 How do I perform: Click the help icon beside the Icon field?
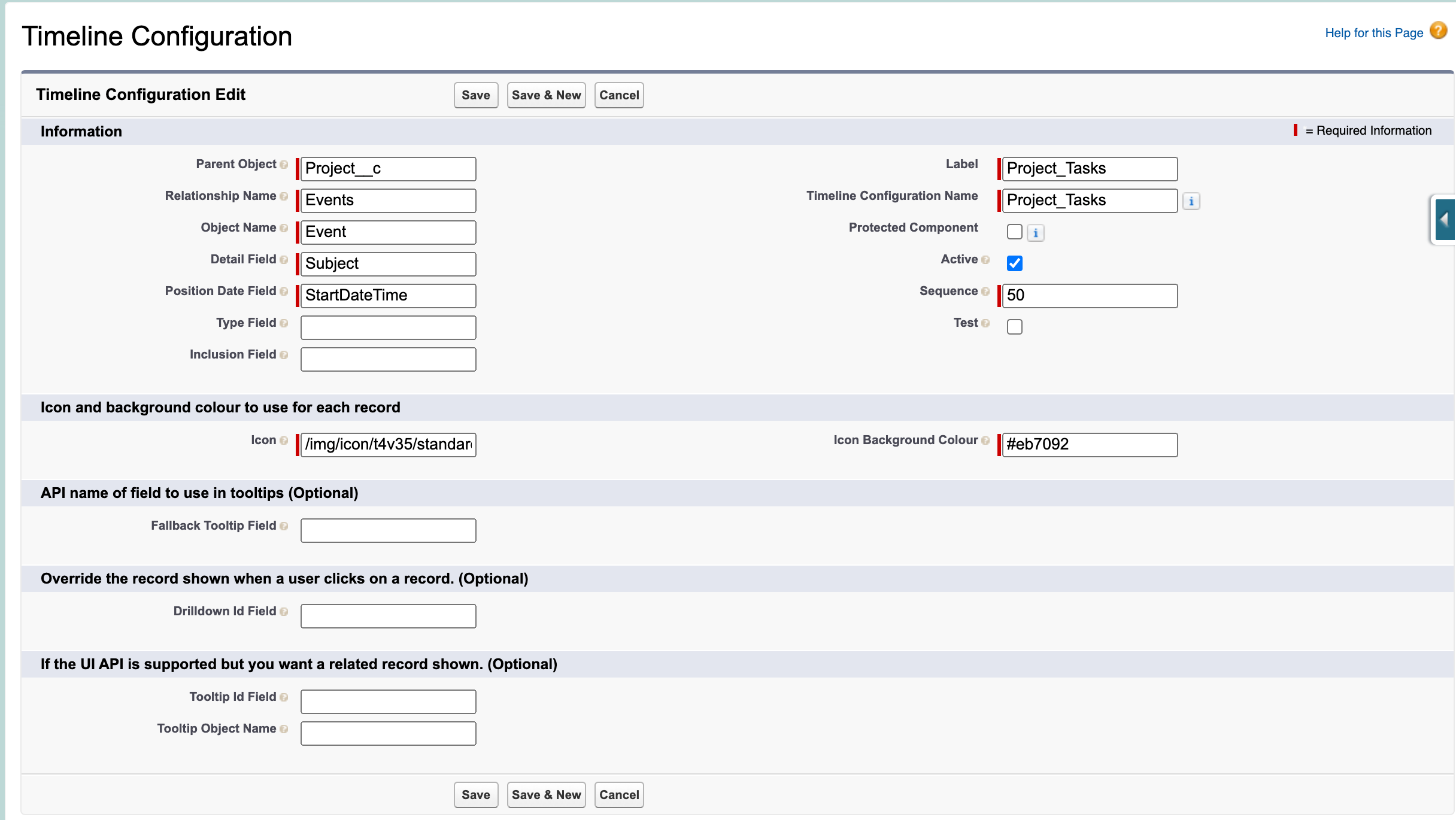pos(284,441)
